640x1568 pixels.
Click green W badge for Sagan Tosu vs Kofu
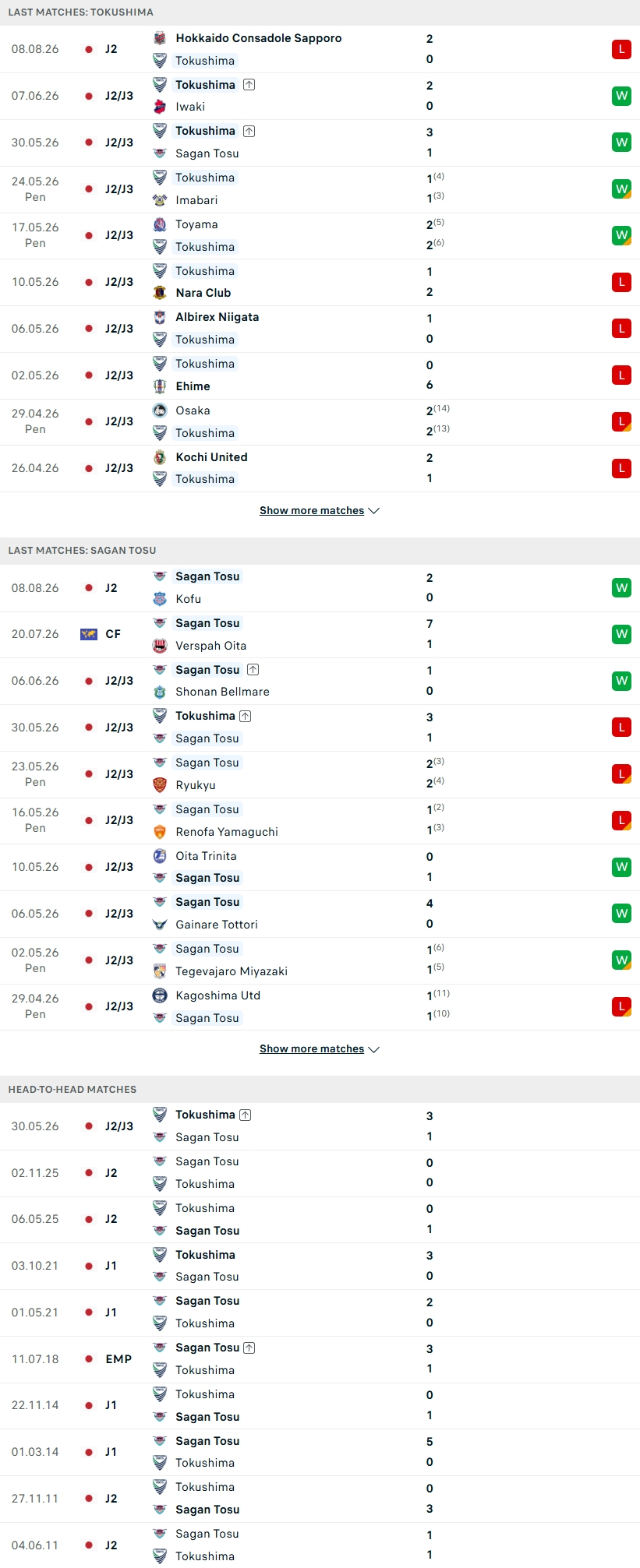pos(621,588)
